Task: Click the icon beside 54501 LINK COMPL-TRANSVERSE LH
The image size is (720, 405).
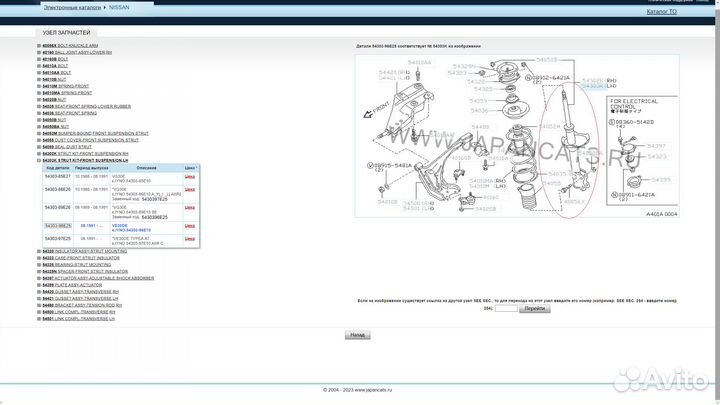Action: click(x=40, y=316)
